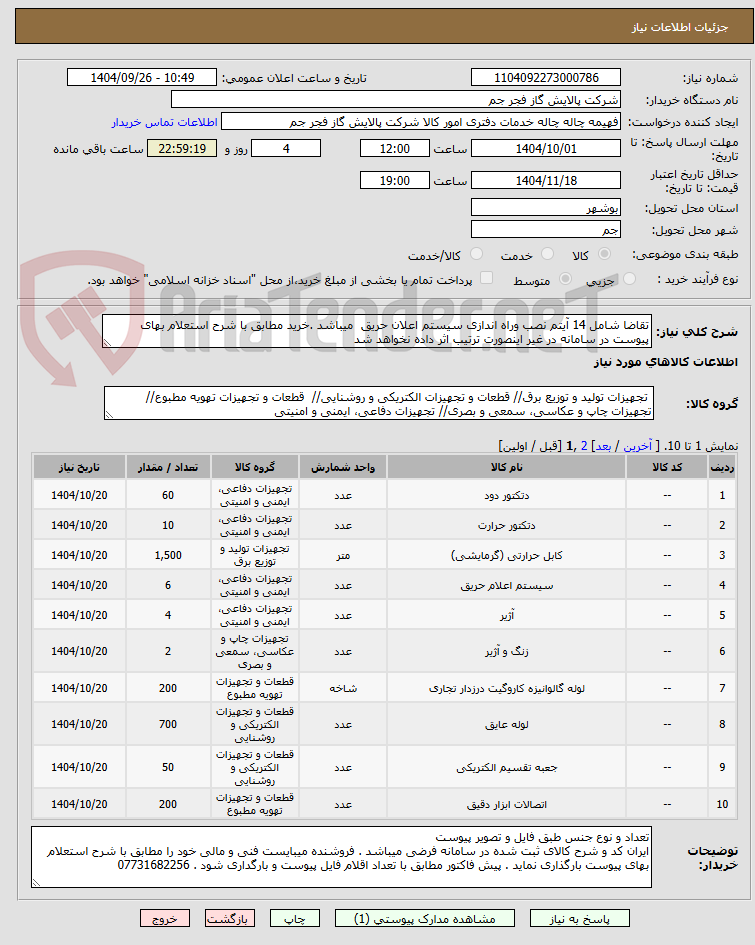Click the goods group text area
Image resolution: width=755 pixels, height=945 pixels.
[x=379, y=403]
